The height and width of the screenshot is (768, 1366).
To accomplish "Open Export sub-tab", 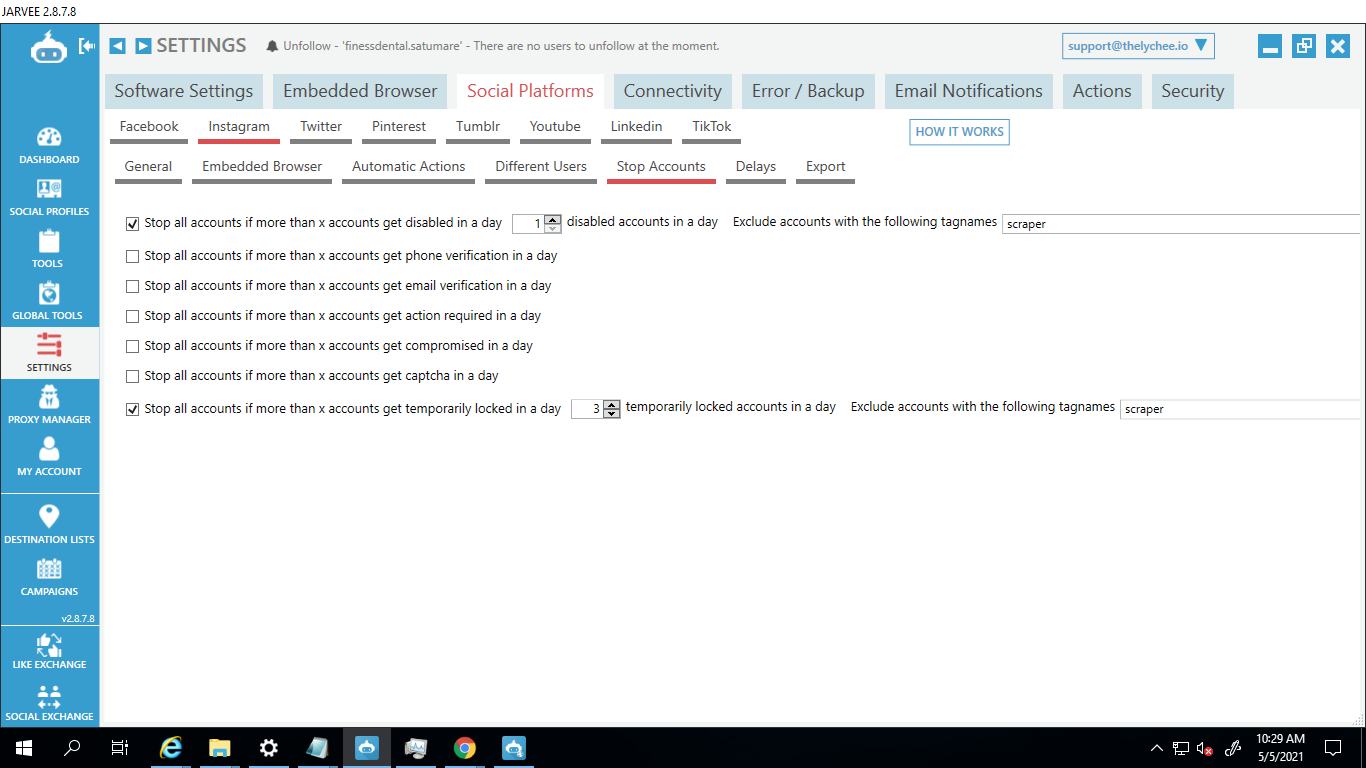I will click(x=826, y=168).
